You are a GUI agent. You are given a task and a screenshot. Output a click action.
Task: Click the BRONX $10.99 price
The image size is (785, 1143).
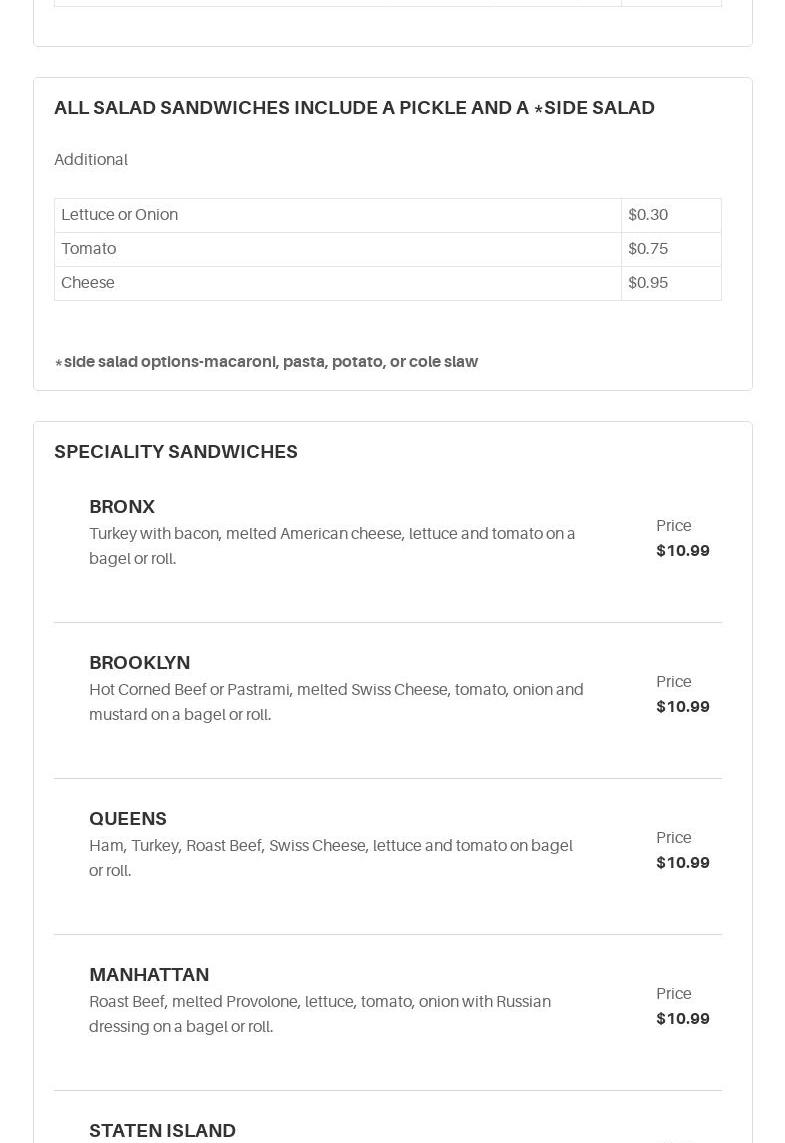(682, 551)
